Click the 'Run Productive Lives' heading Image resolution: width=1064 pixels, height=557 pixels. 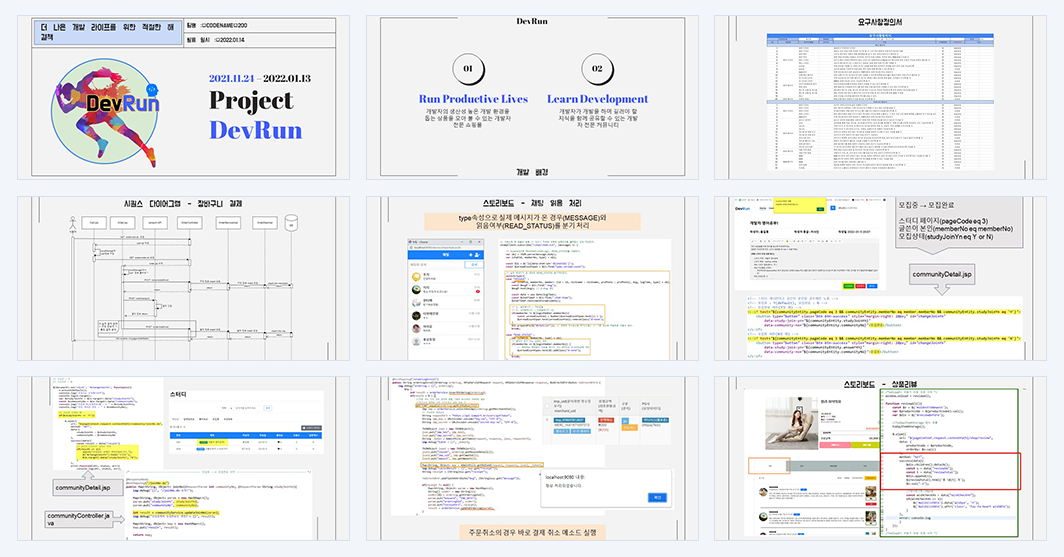click(x=473, y=99)
